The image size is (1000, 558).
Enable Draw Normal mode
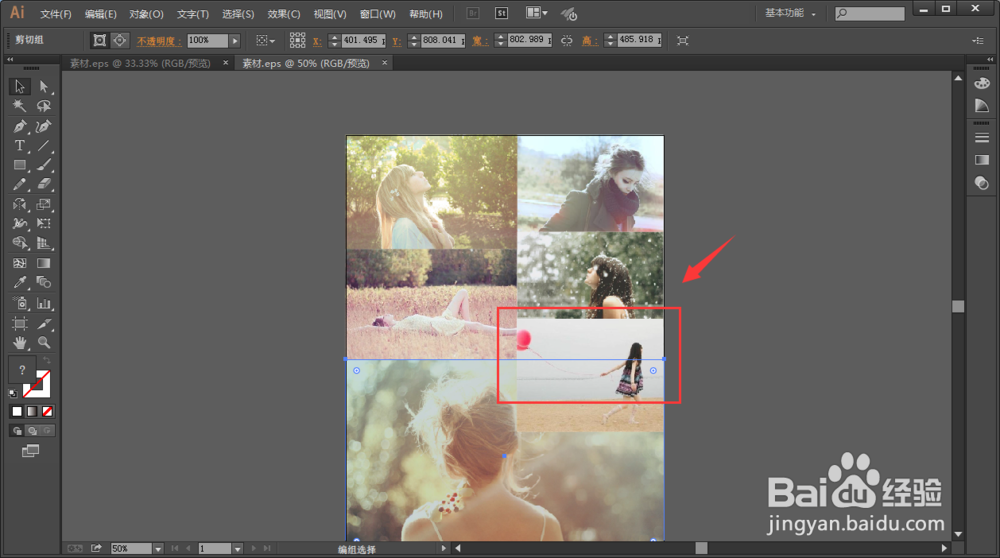[17, 430]
